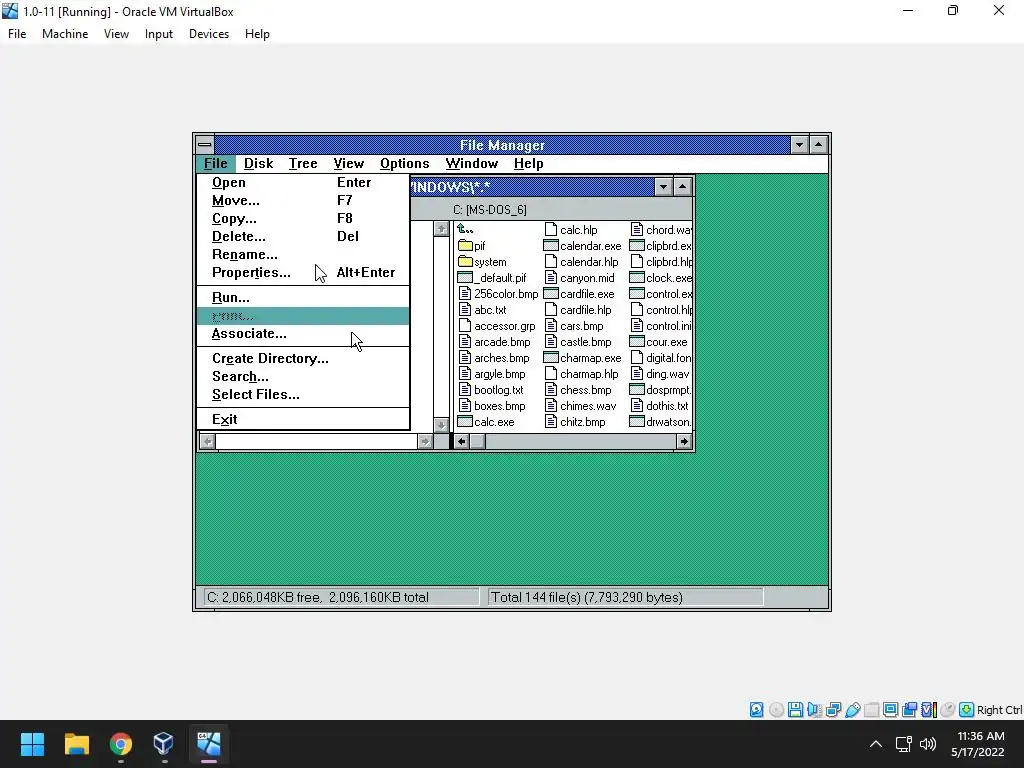This screenshot has height=768, width=1024.
Task: Select the canyon.mid file icon
Action: click(x=551, y=278)
